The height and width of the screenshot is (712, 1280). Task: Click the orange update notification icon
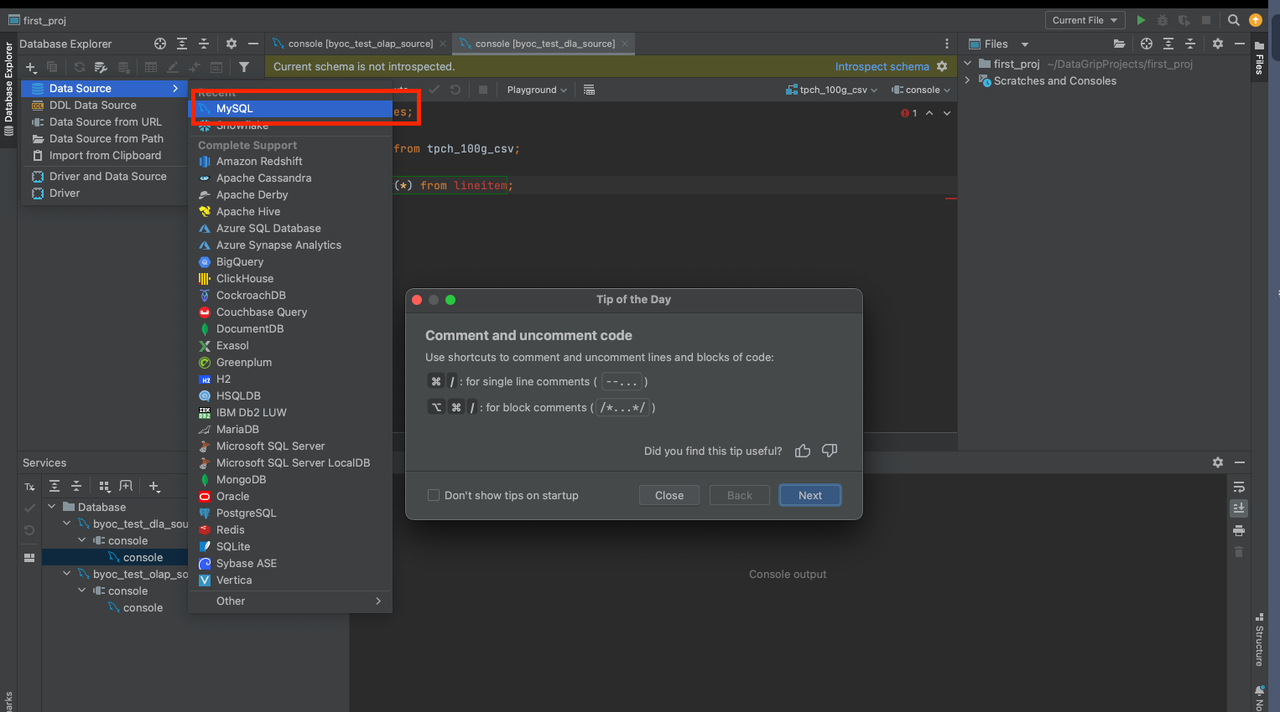1256,20
